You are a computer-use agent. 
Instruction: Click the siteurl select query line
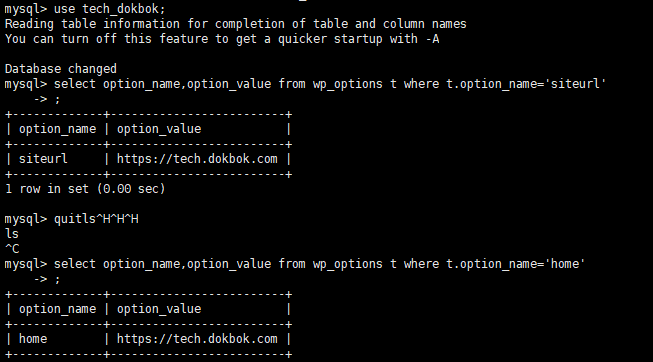305,84
